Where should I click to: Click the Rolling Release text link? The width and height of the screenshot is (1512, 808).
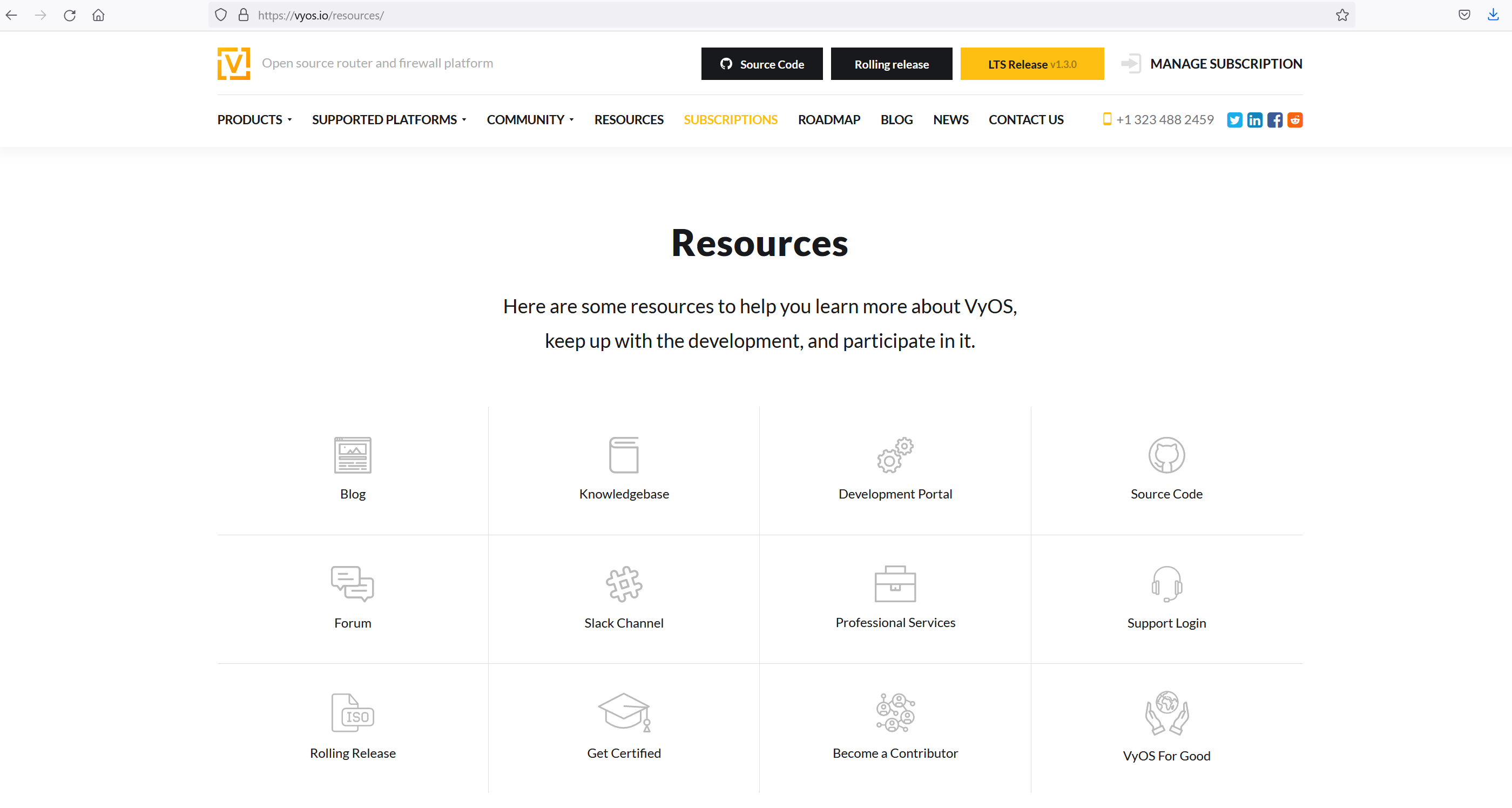pyautogui.click(x=353, y=753)
